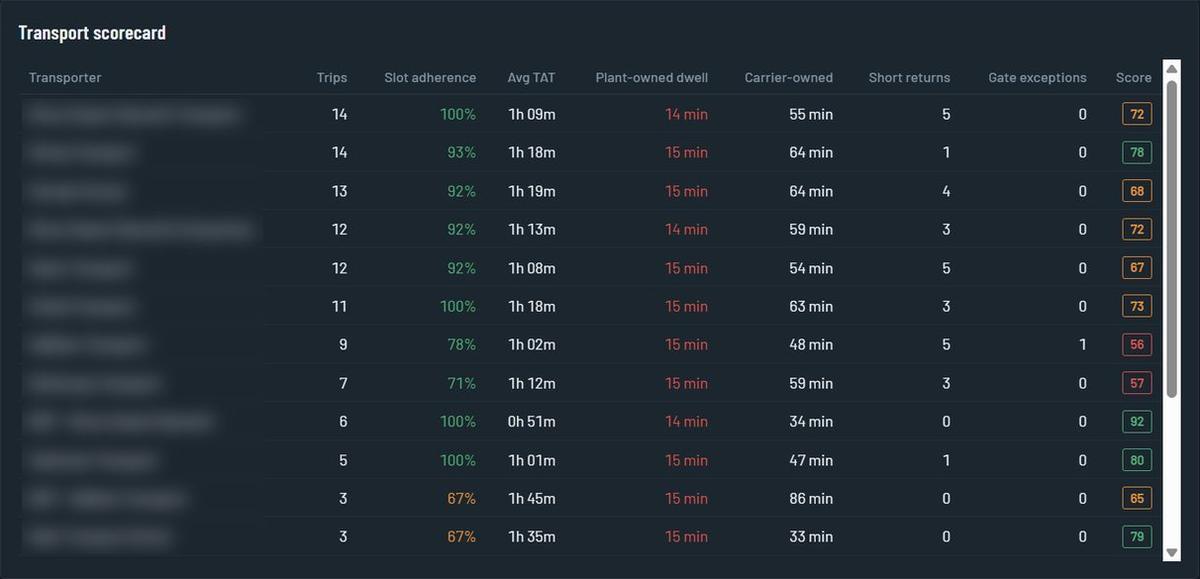
Task: Click the Avg TAT value 1h 13m
Action: coord(531,230)
